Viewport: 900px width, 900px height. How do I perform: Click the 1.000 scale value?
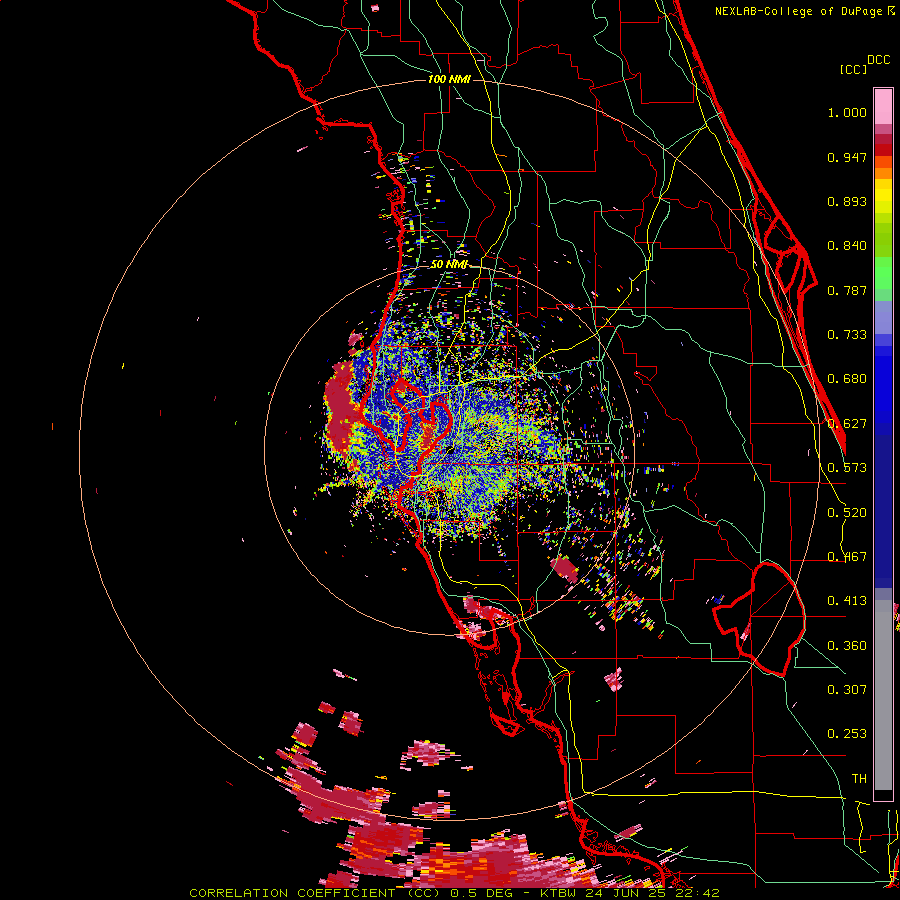847,112
